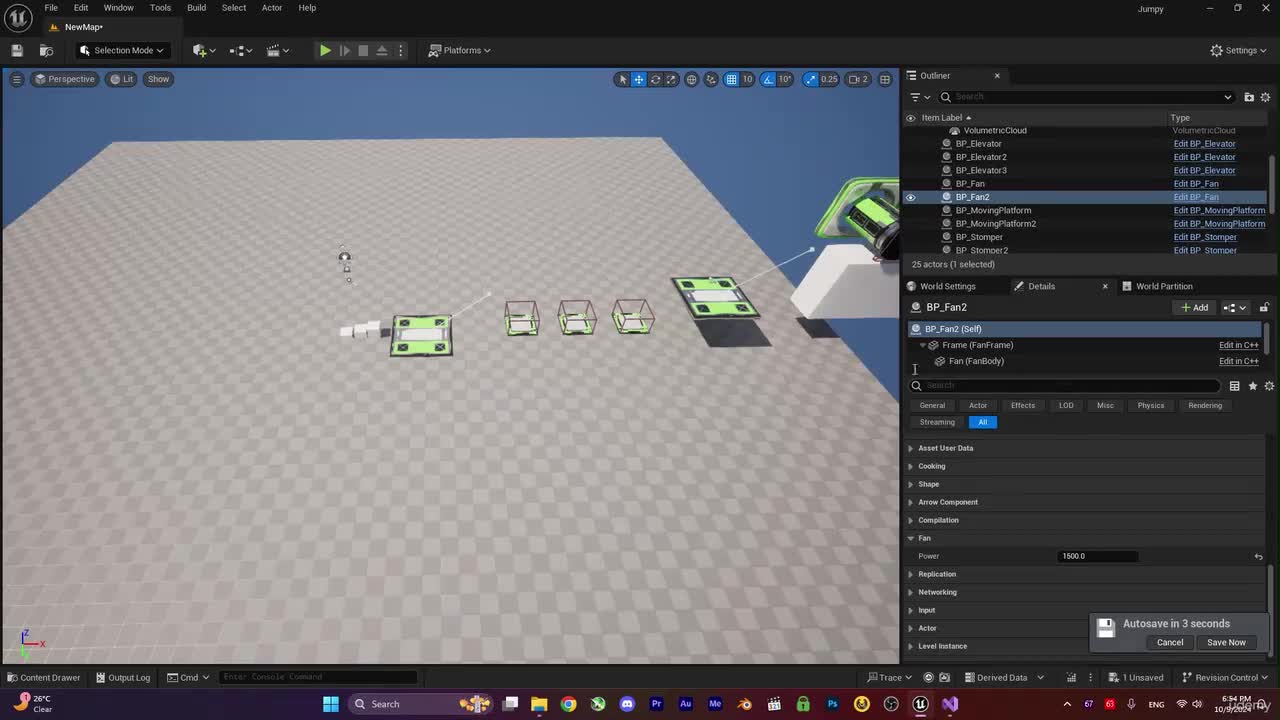Select BP_MovingPlatform in the Outliner
This screenshot has height=720, width=1280.
[x=993, y=211]
